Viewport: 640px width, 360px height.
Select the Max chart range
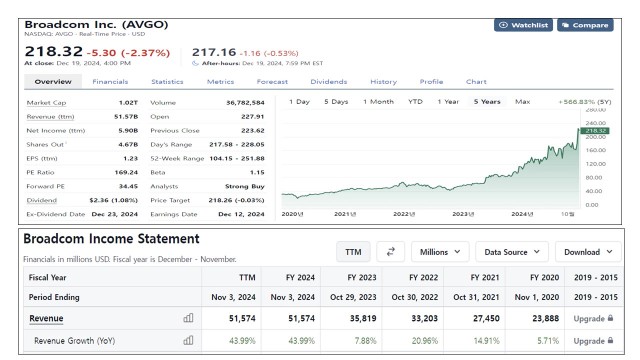tap(522, 102)
